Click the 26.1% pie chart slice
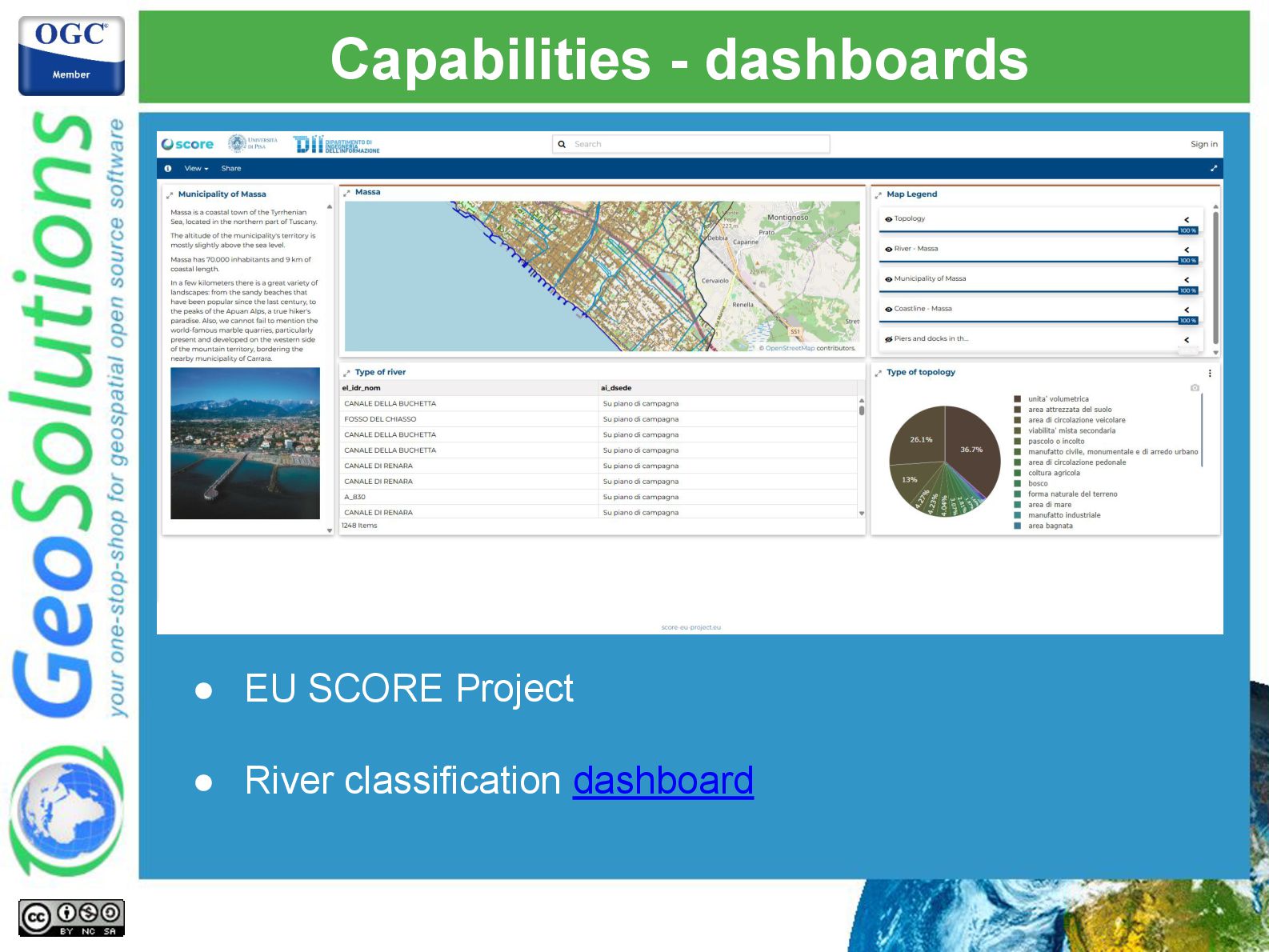Screen dimensions: 1269x952 point(921,439)
